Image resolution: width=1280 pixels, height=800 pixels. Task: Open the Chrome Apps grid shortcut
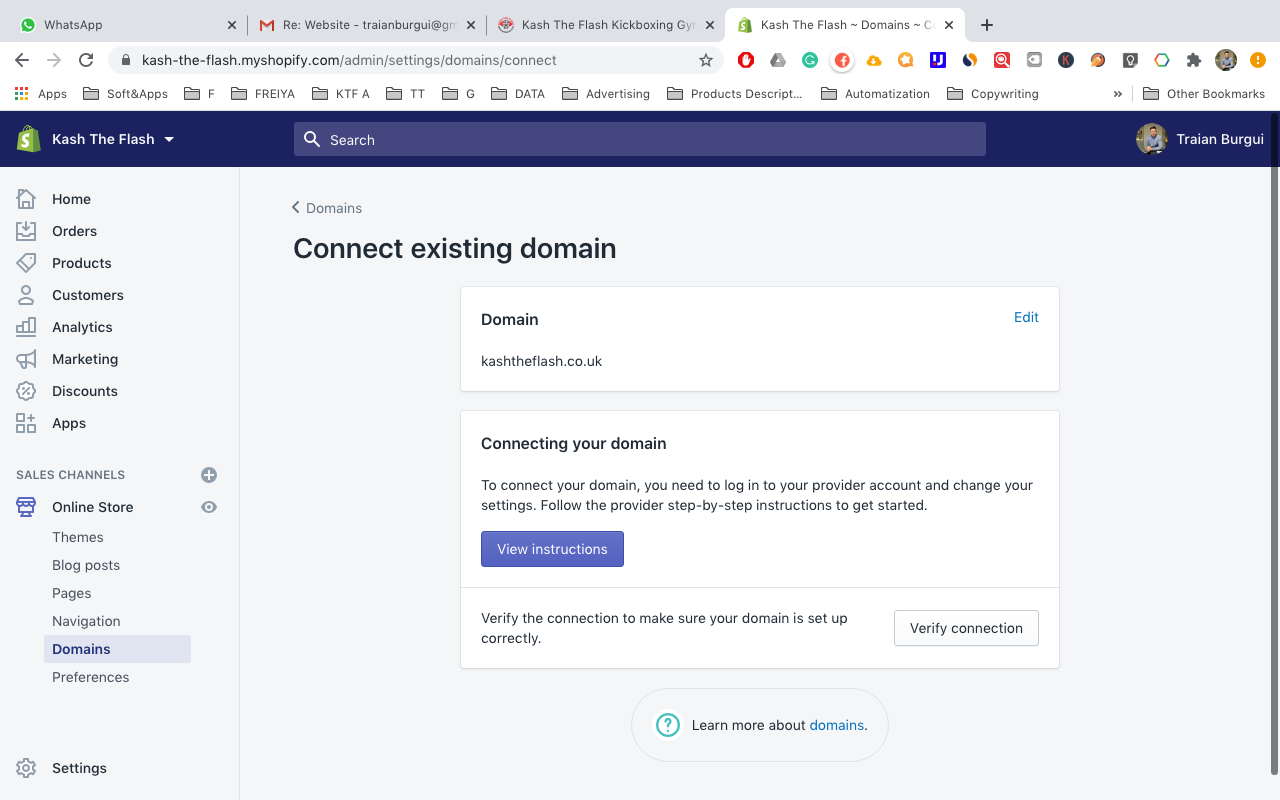(40, 94)
